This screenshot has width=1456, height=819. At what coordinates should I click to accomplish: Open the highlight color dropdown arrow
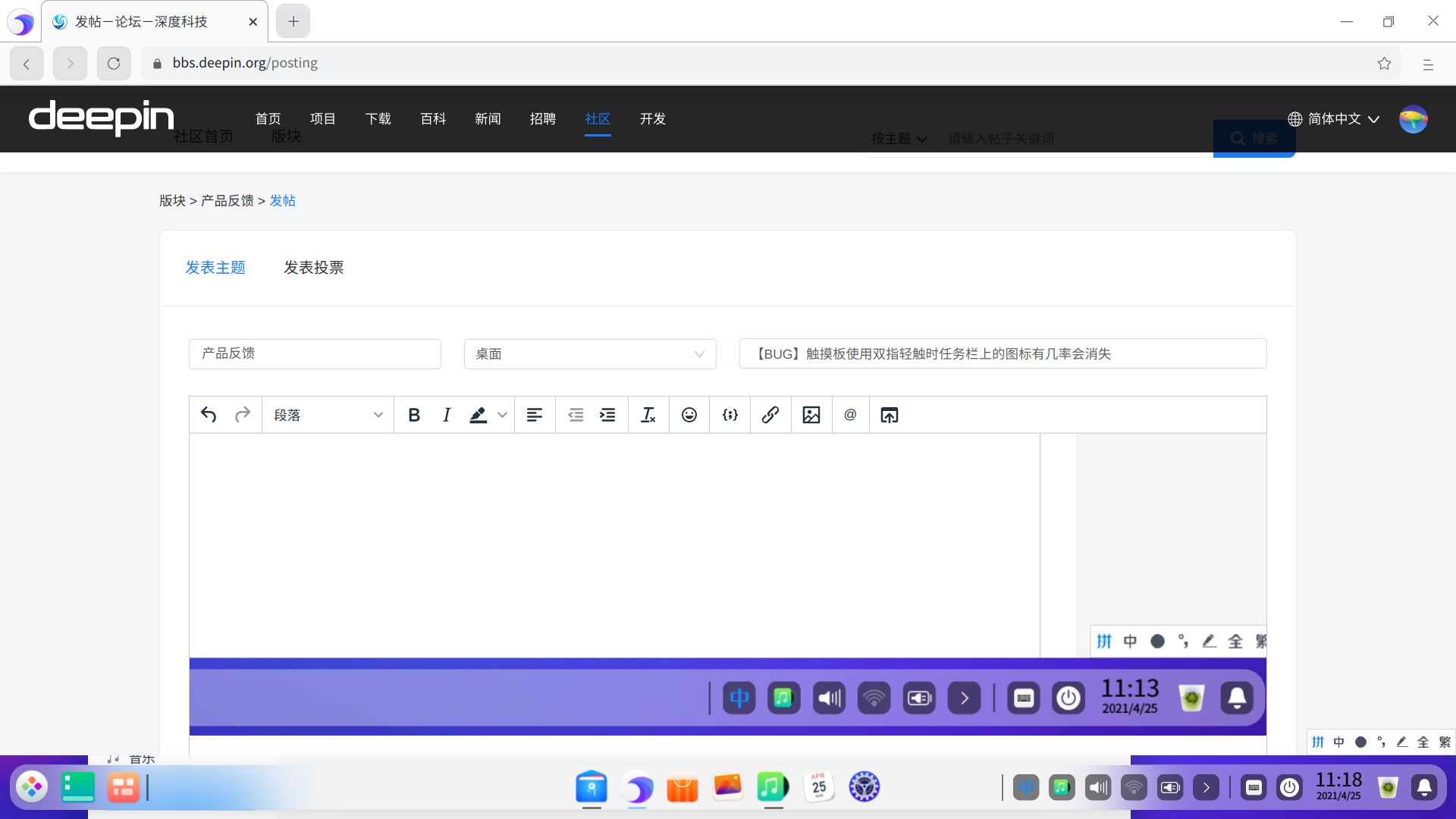pyautogui.click(x=502, y=415)
